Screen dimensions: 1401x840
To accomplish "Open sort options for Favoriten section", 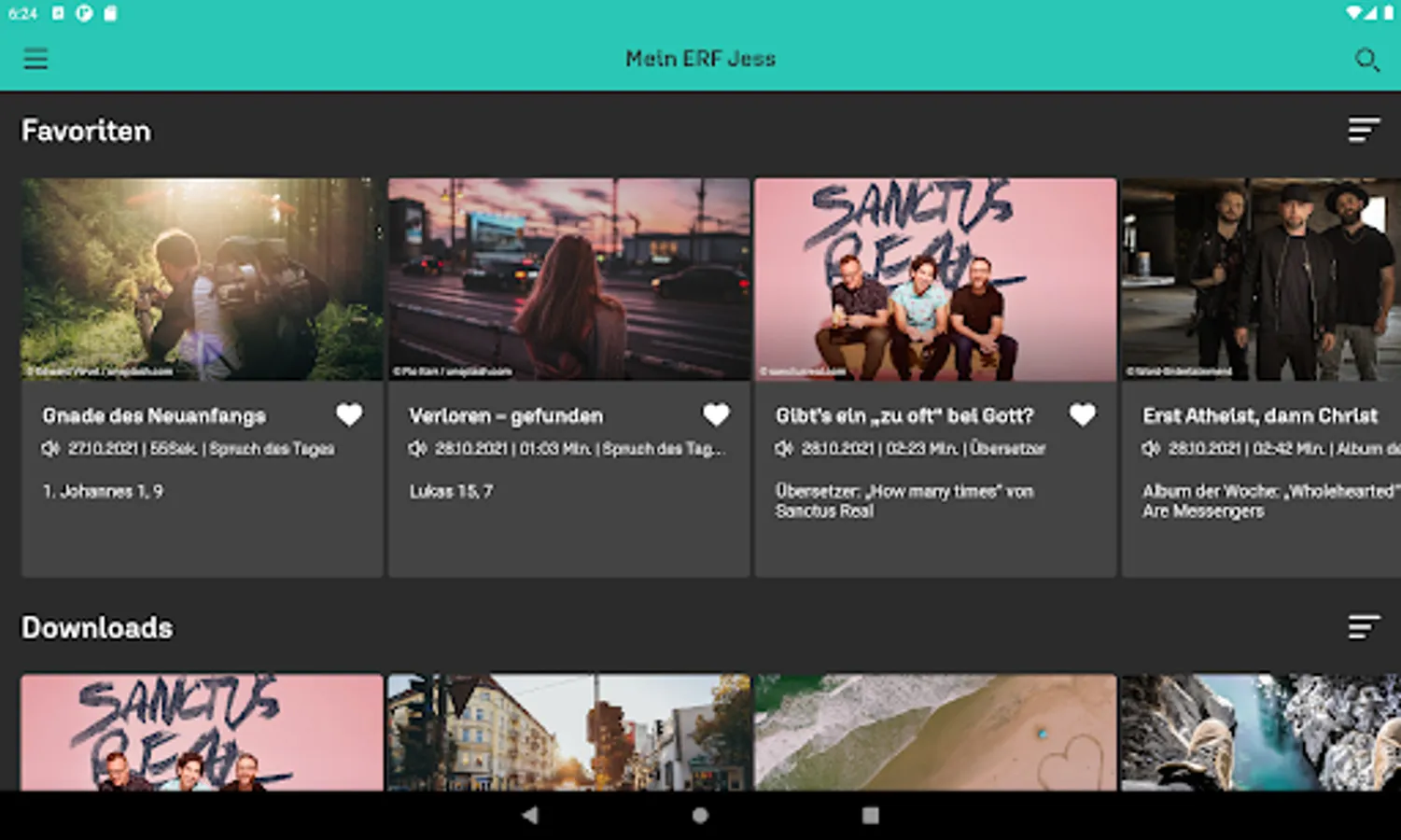I will (1364, 130).
